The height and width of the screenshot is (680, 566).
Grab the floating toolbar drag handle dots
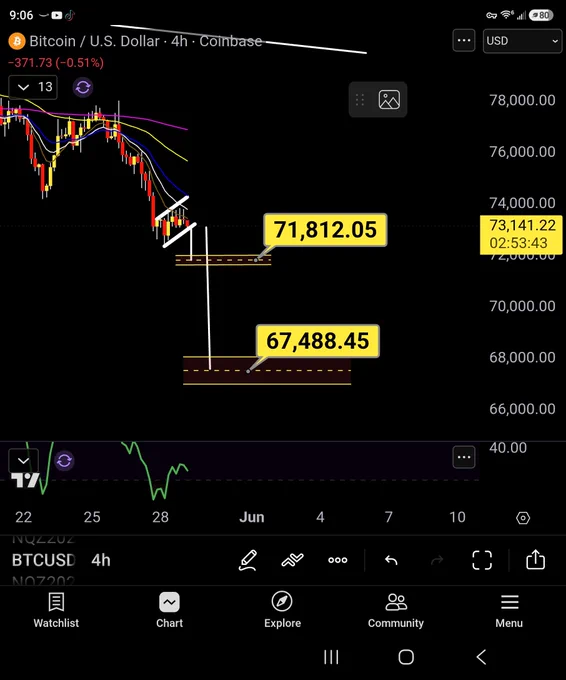tap(360, 100)
